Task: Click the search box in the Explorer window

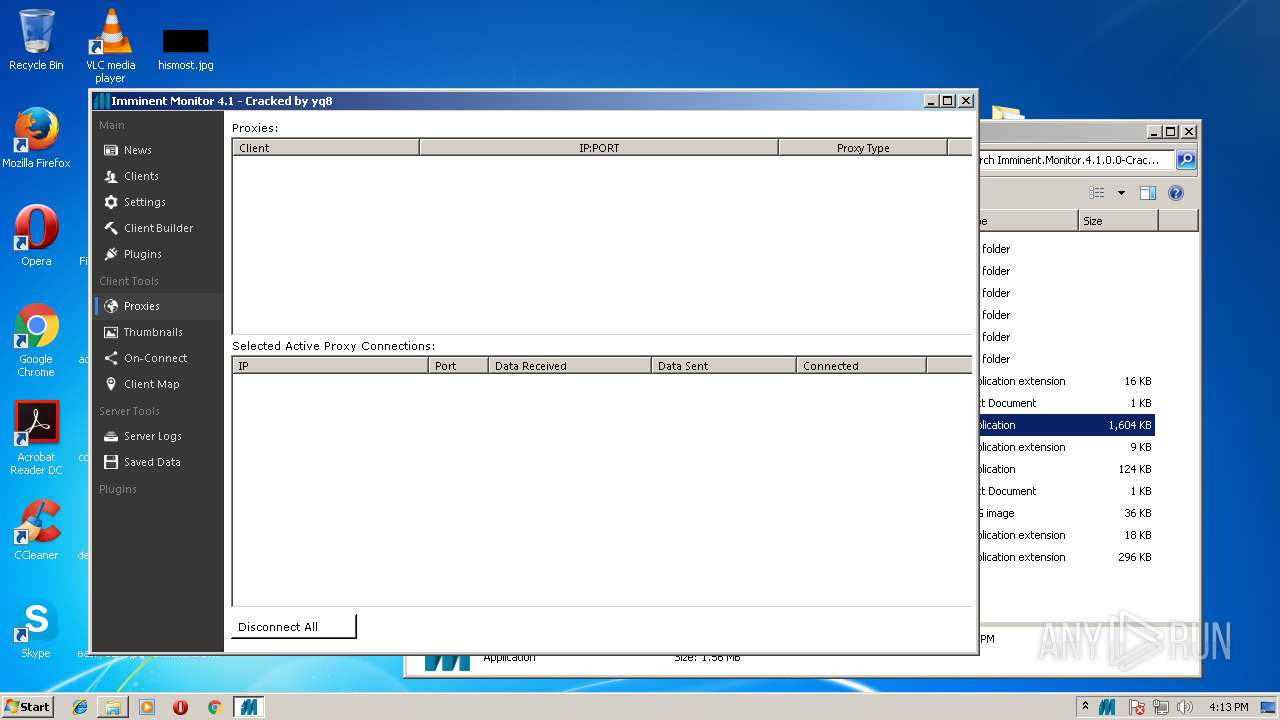Action: (1076, 160)
